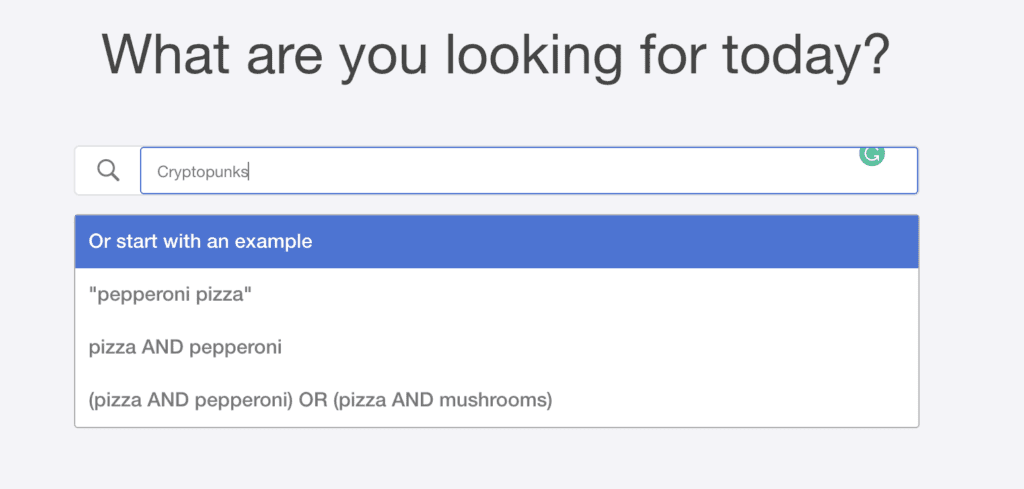Select "Or start with an example" header
This screenshot has height=489, width=1024.
pyautogui.click(x=201, y=242)
